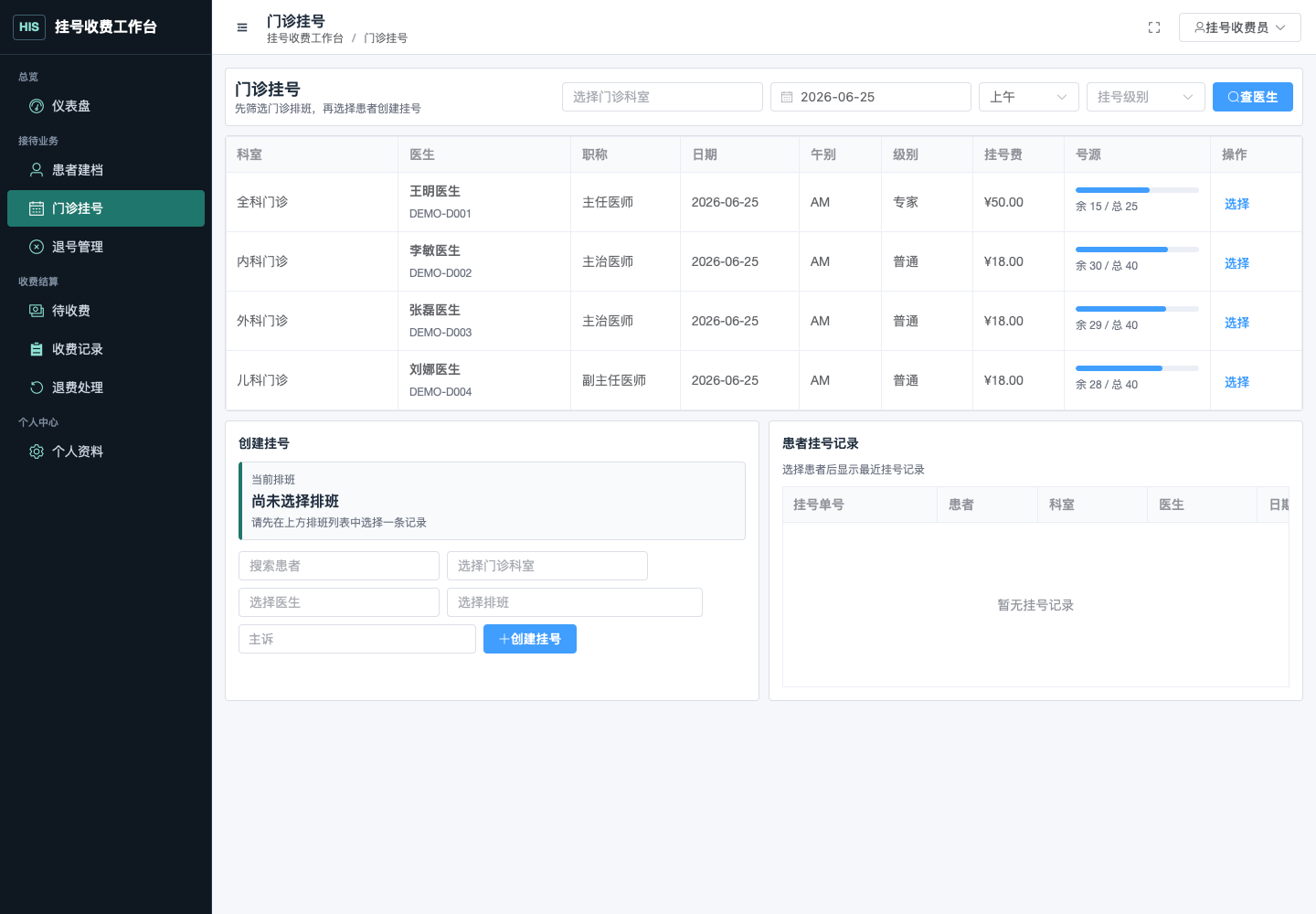Open the 选择医生 dropdown
This screenshot has height=914, width=1316.
(x=339, y=602)
